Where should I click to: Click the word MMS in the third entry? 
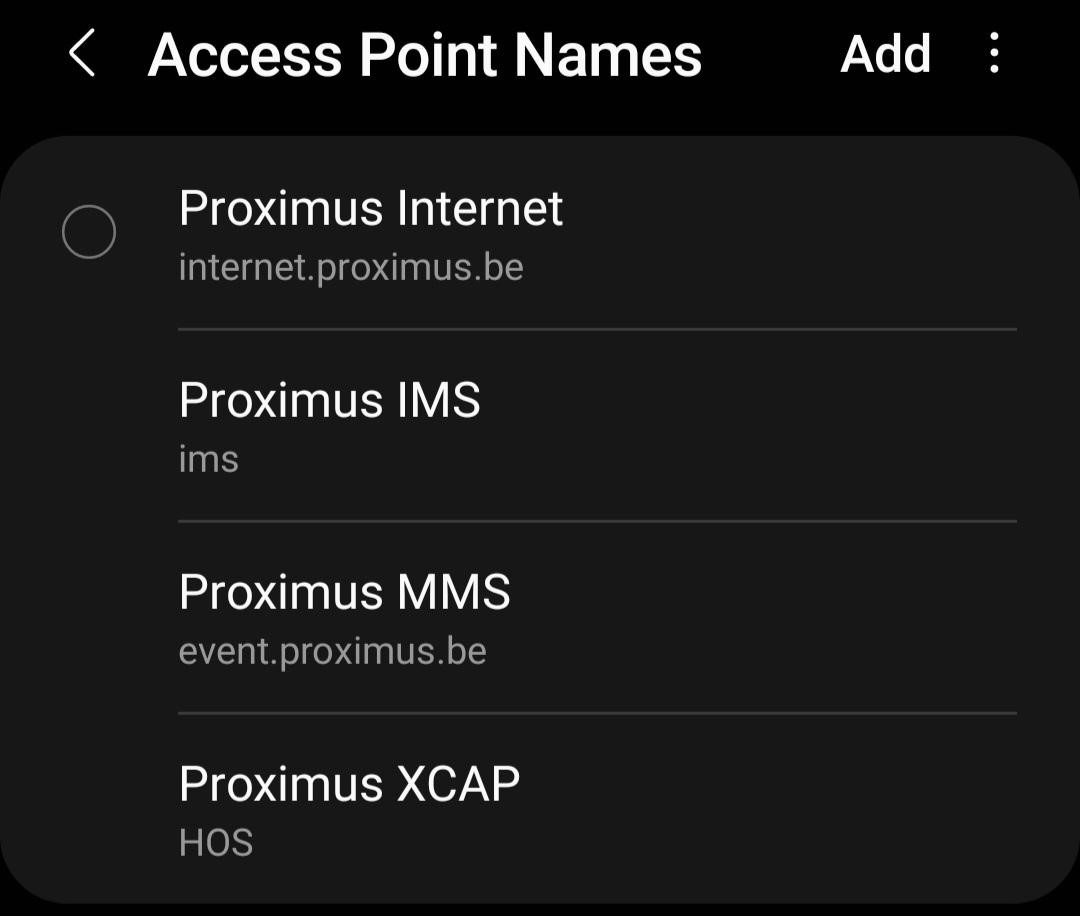pyautogui.click(x=454, y=592)
